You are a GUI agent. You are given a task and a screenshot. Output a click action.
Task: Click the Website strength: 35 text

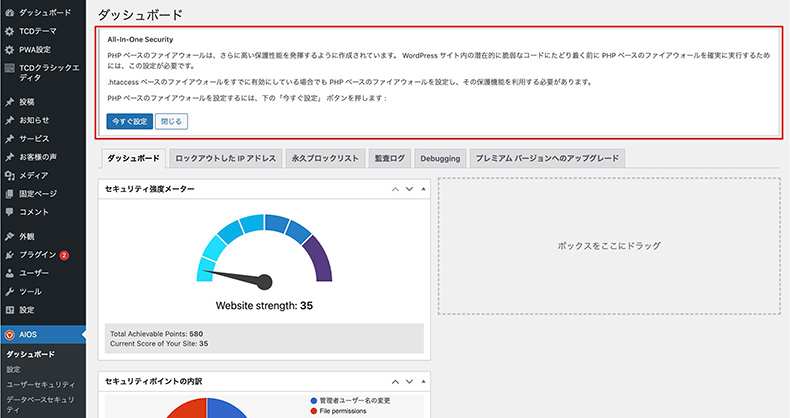(x=264, y=306)
